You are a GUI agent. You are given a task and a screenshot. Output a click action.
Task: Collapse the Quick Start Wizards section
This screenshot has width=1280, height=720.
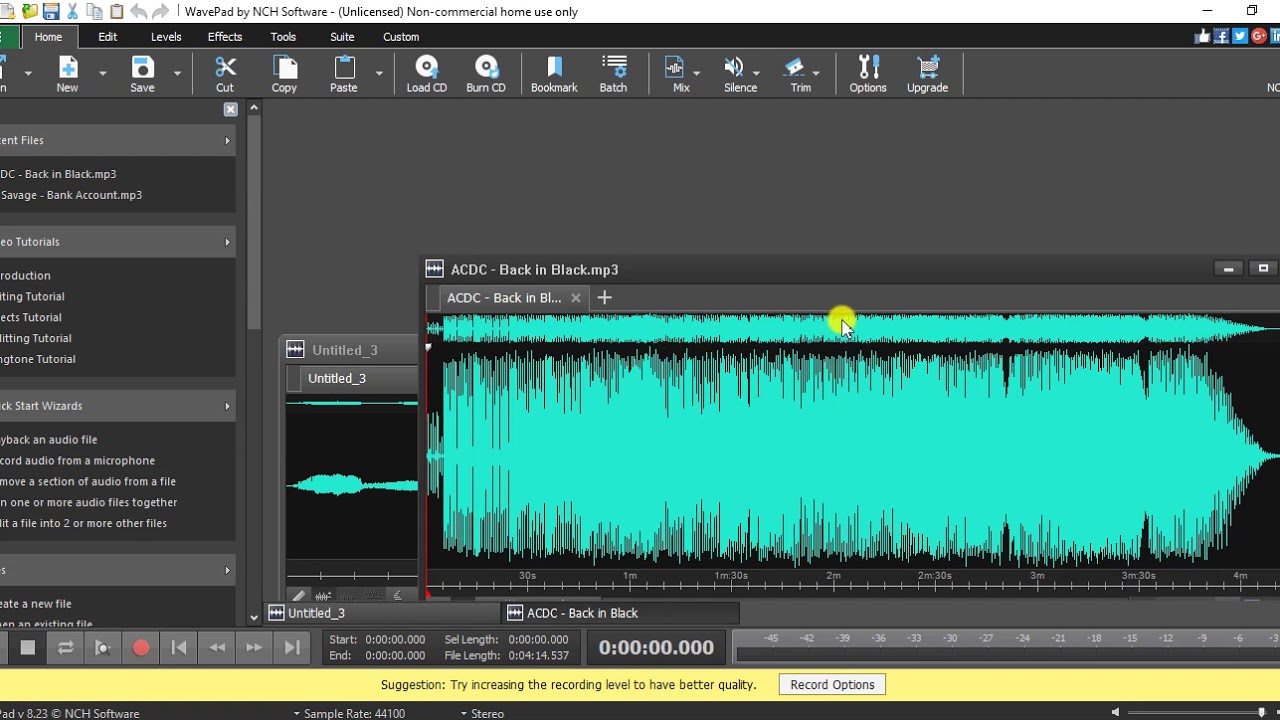tap(227, 406)
